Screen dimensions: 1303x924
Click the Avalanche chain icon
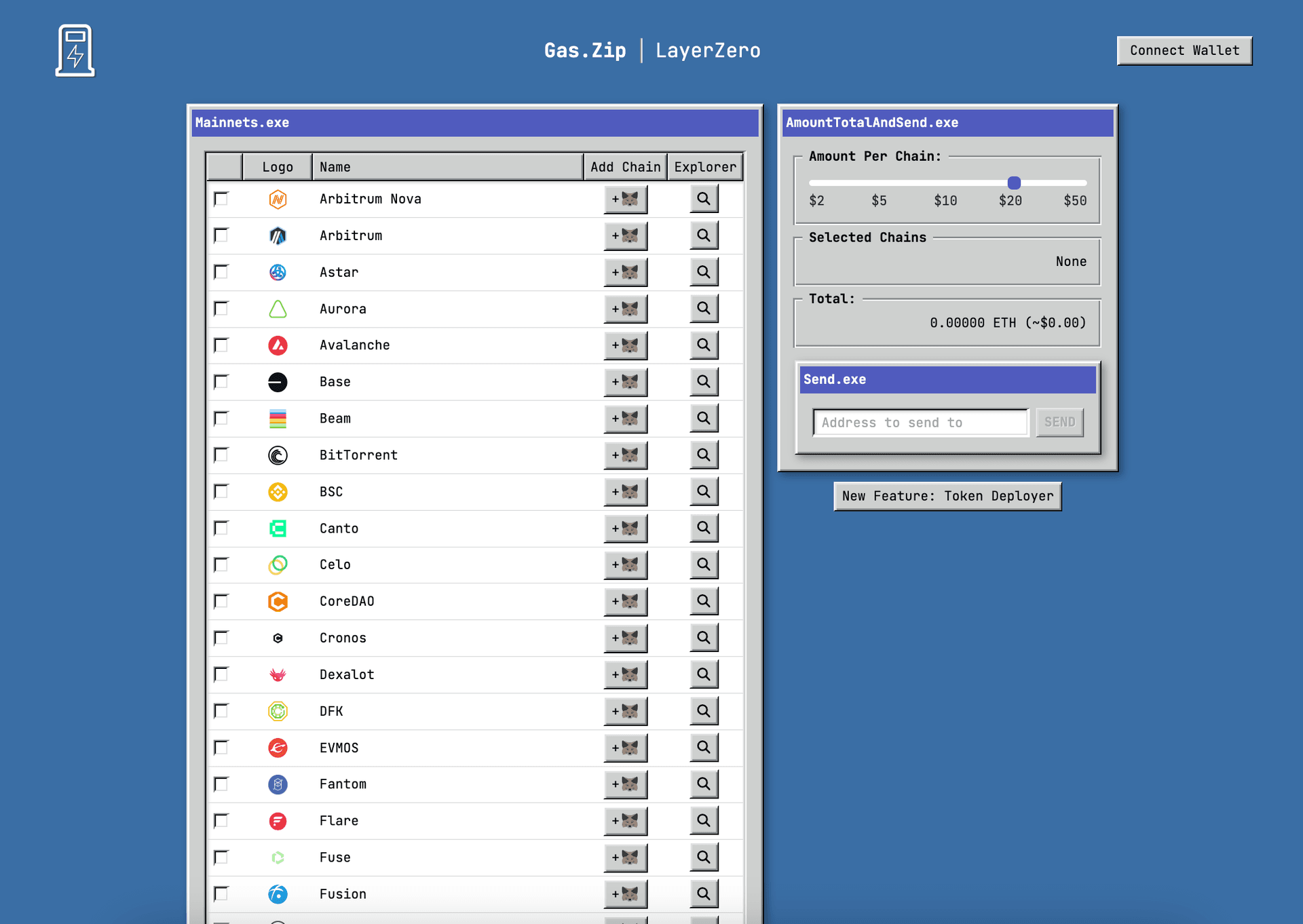coord(278,345)
